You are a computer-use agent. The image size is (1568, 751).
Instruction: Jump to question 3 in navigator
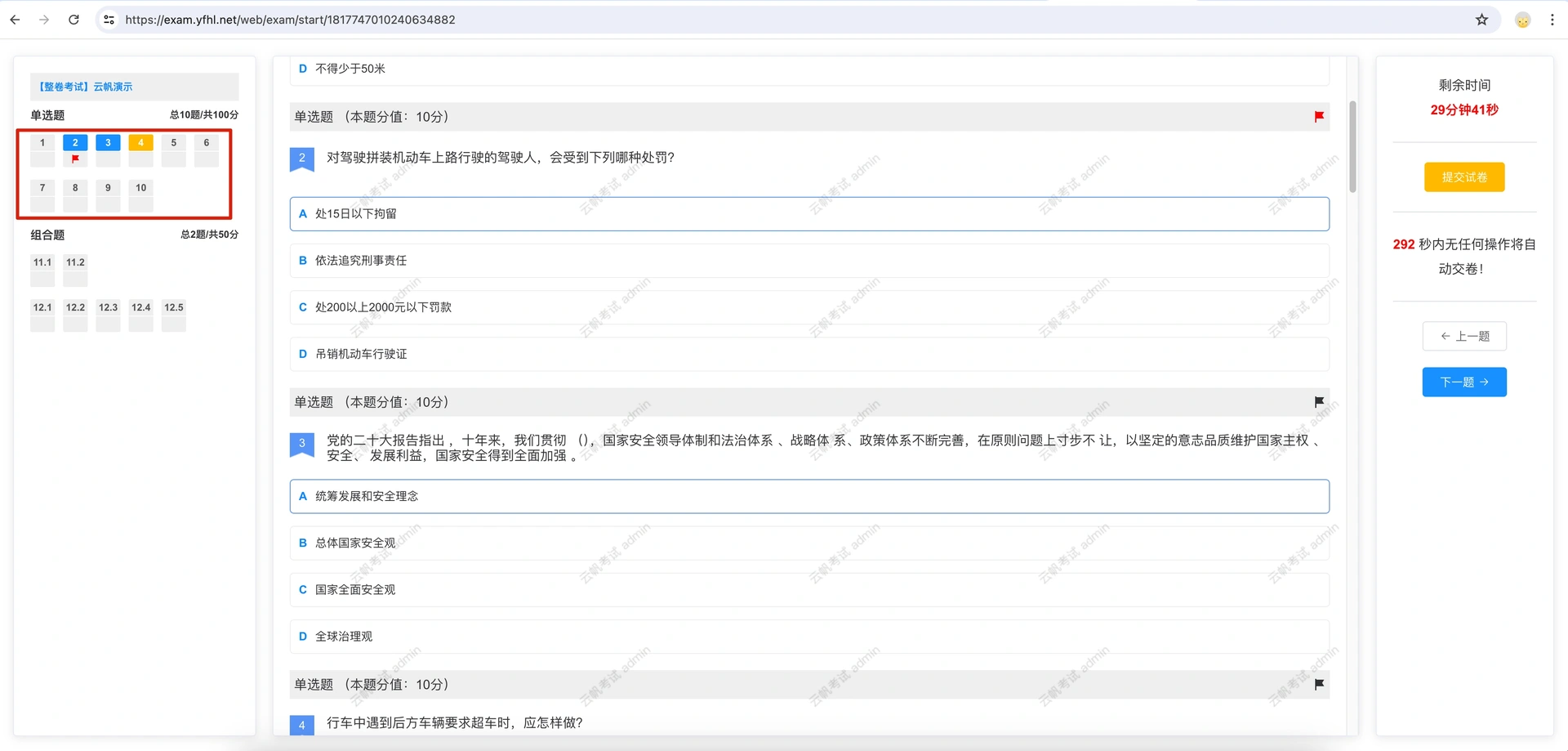click(108, 150)
